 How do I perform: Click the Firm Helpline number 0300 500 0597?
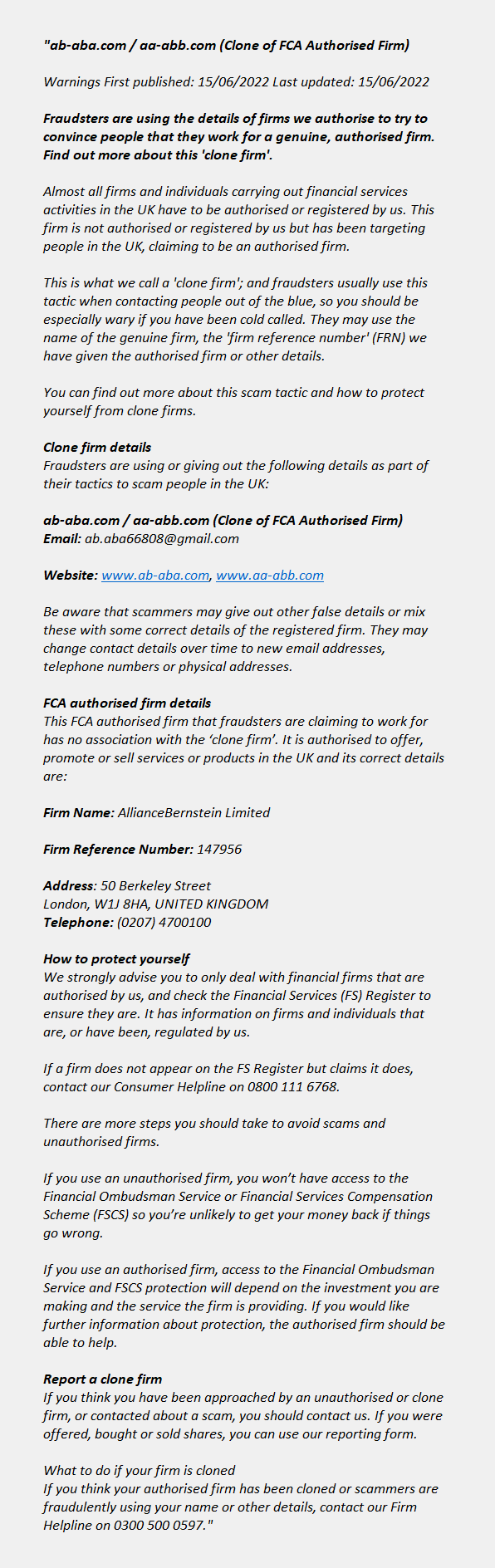coord(159,1525)
